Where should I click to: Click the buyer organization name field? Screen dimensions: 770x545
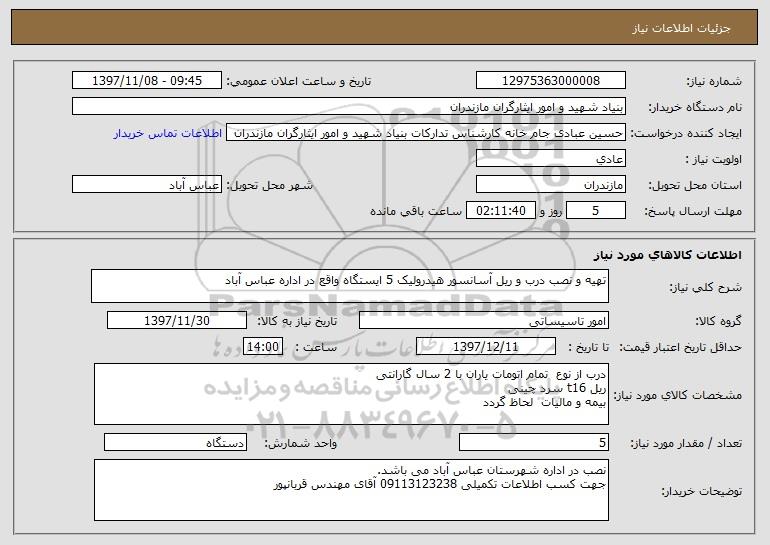[349, 107]
